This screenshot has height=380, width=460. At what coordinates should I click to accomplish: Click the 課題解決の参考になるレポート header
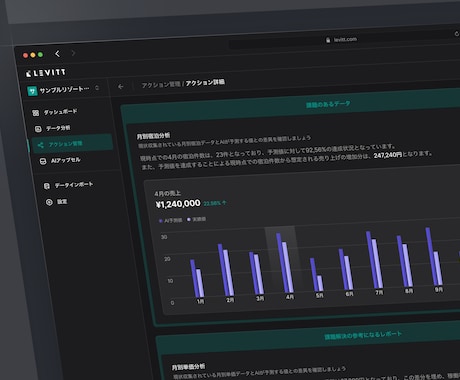[x=363, y=335]
